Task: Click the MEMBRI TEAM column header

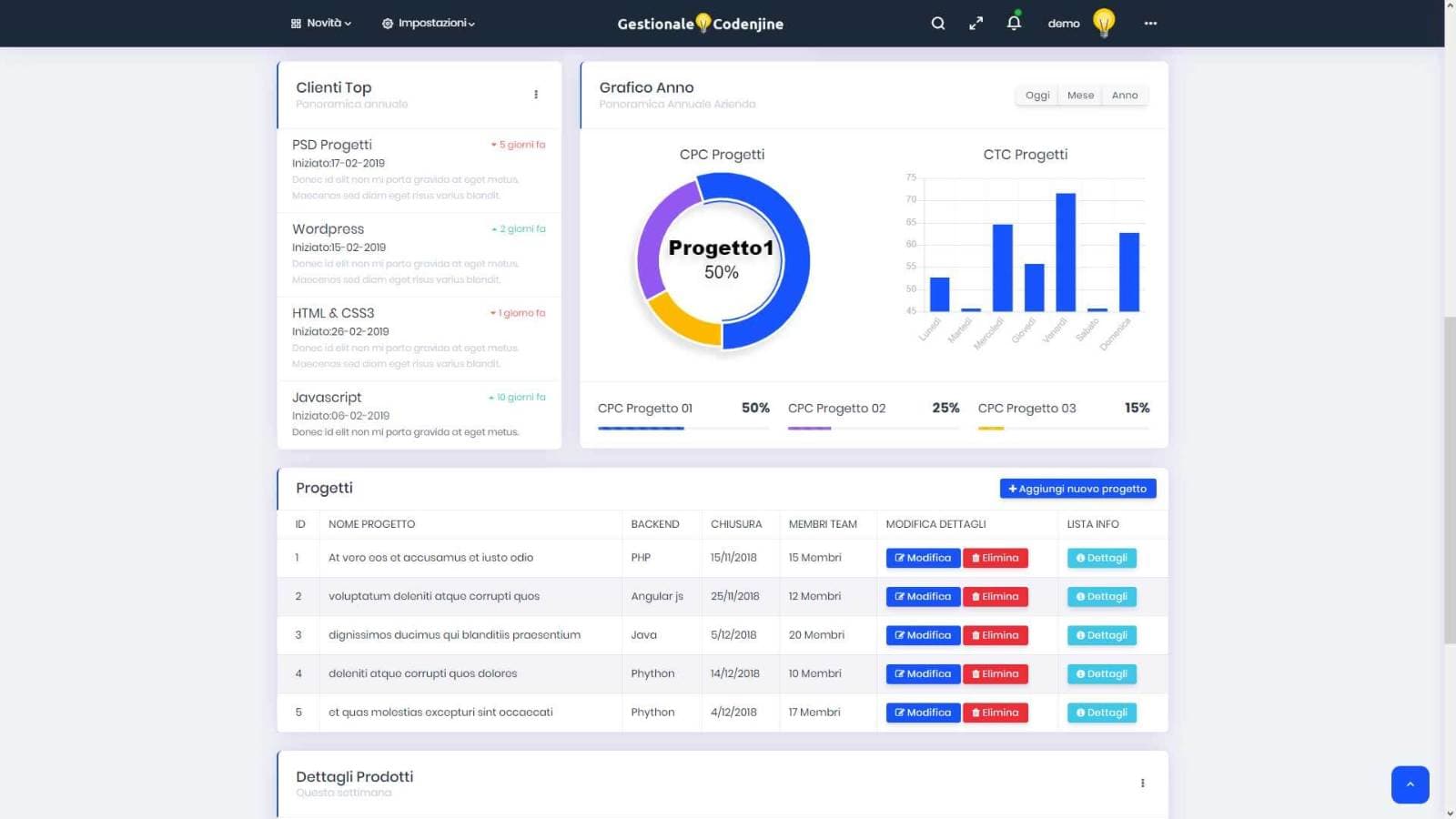Action: 823,524
